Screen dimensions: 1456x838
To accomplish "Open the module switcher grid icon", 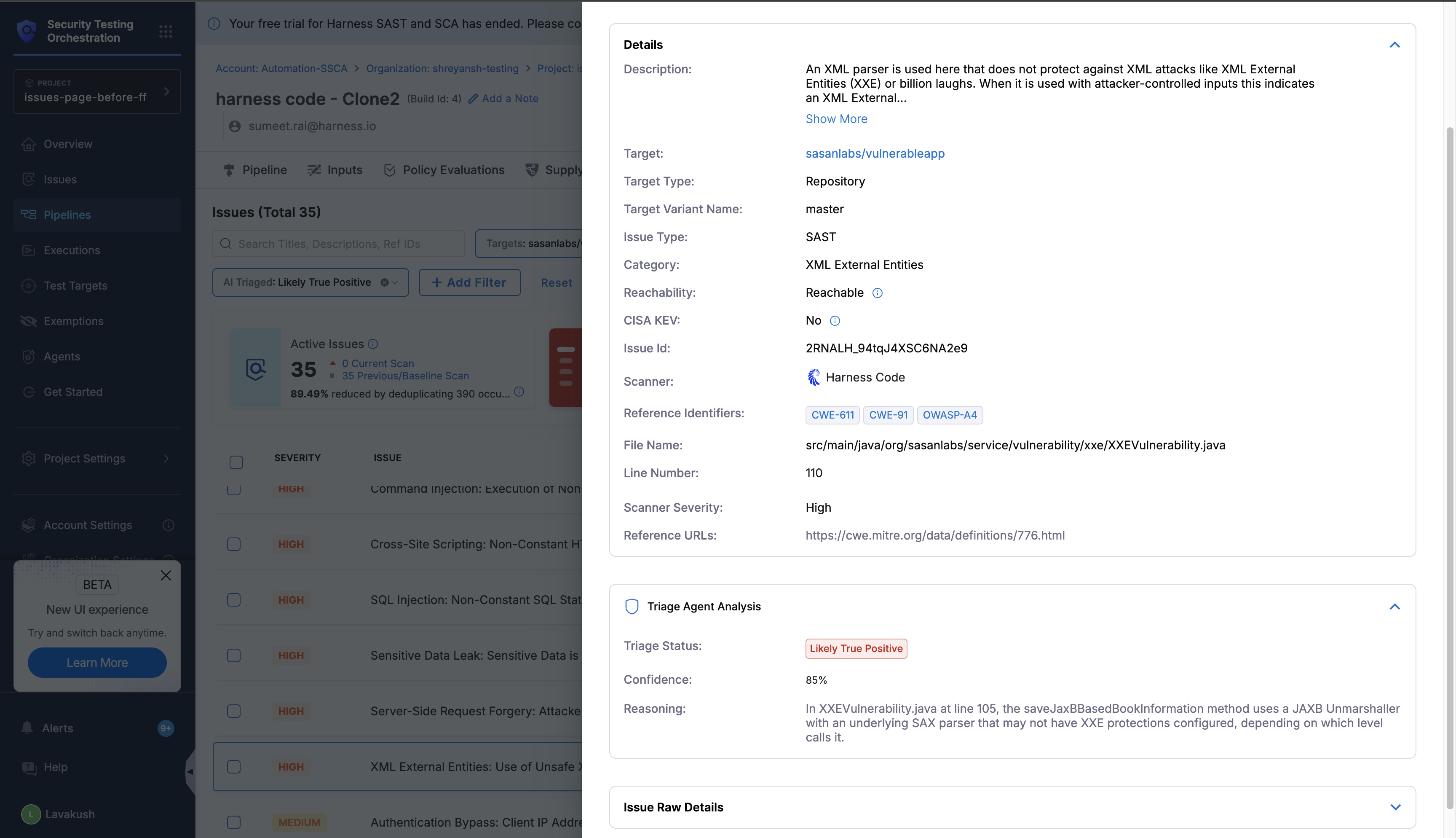I will tap(166, 31).
